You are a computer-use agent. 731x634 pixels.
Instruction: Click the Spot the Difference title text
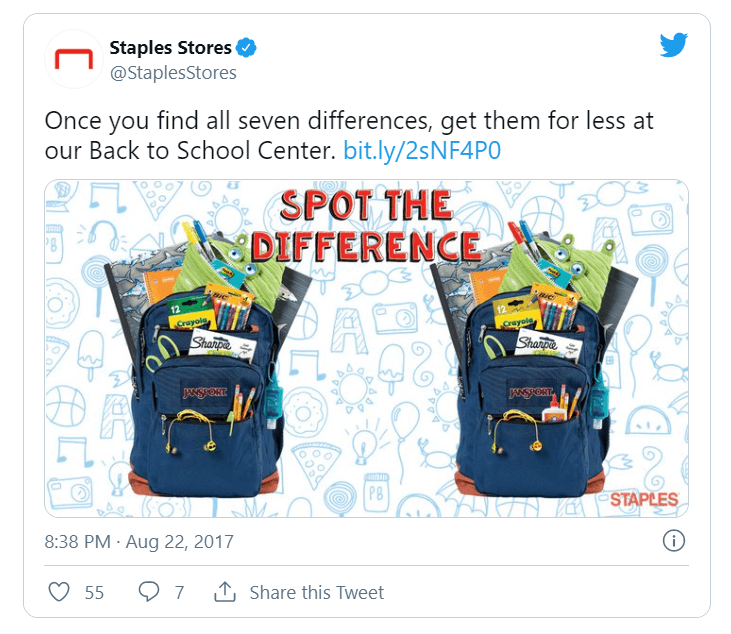pyautogui.click(x=366, y=226)
